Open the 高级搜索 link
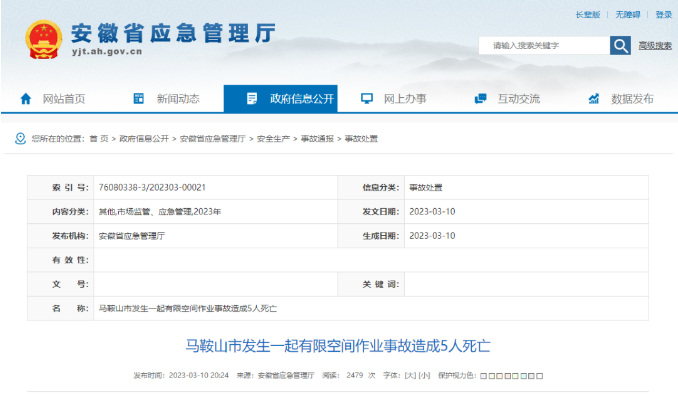Screen dimensions: 678x394 tap(655, 45)
